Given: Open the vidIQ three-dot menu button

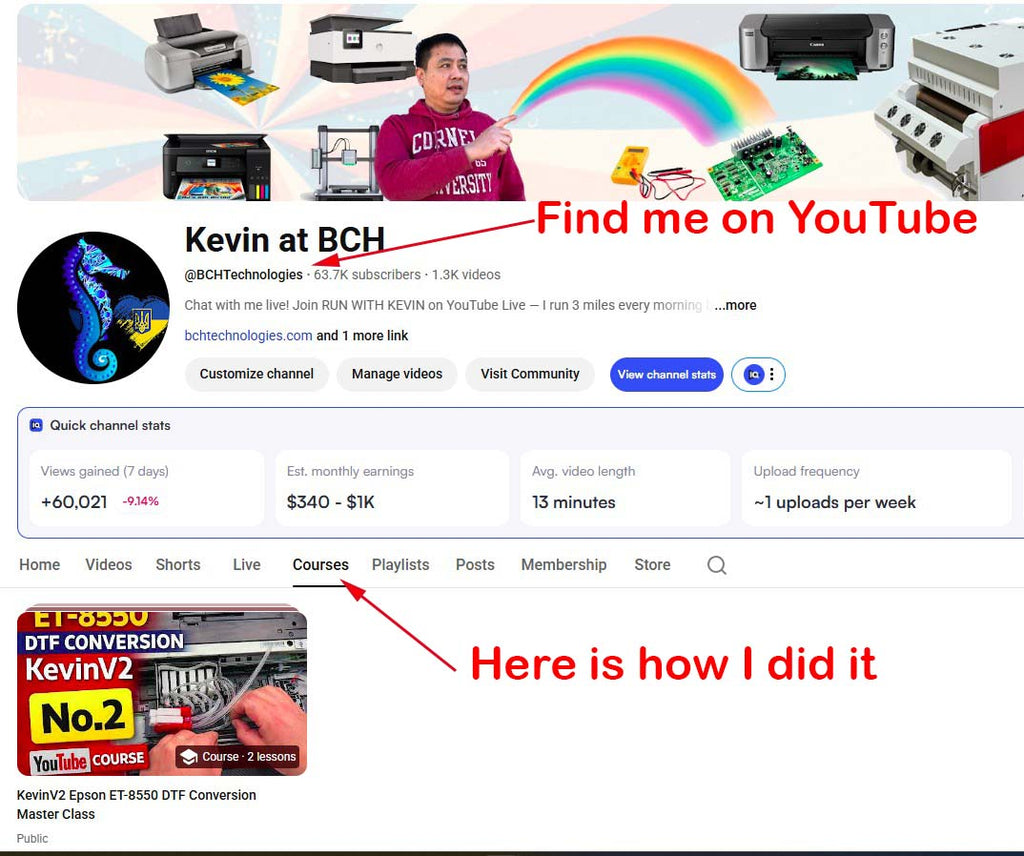Looking at the screenshot, I should [771, 374].
